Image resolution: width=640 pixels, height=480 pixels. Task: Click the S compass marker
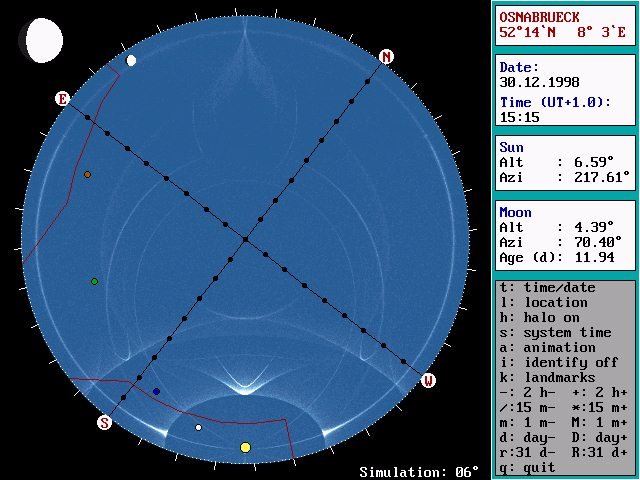tap(104, 422)
